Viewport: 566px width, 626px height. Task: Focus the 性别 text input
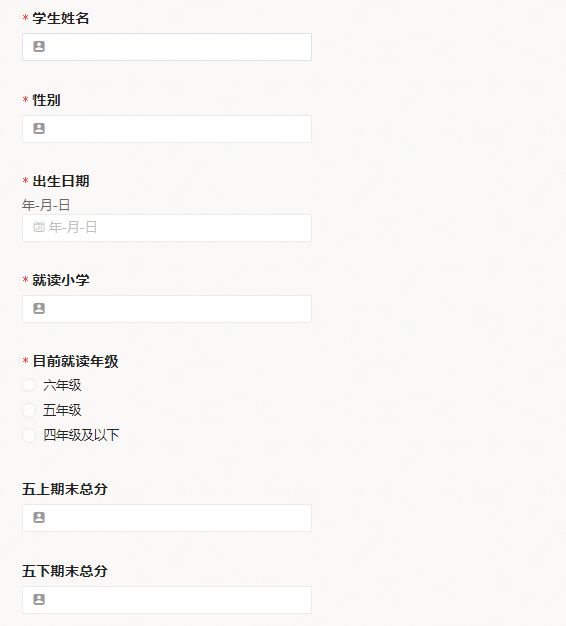click(x=167, y=129)
